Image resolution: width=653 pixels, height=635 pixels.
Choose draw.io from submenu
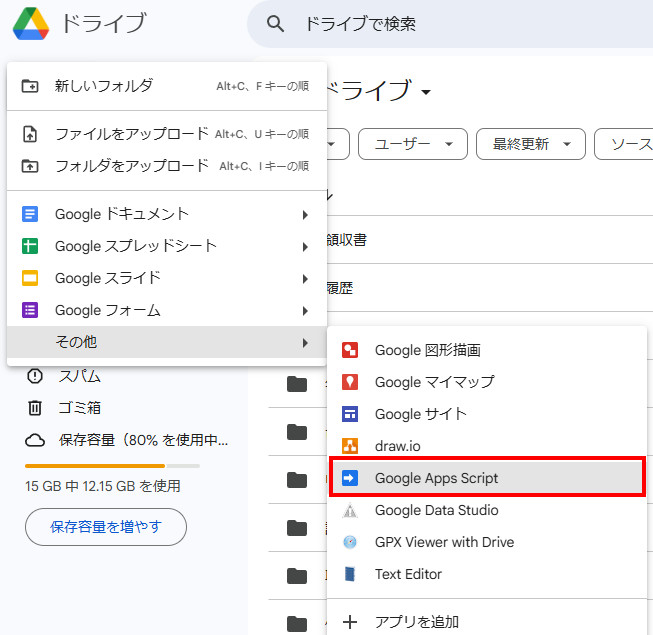click(487, 446)
